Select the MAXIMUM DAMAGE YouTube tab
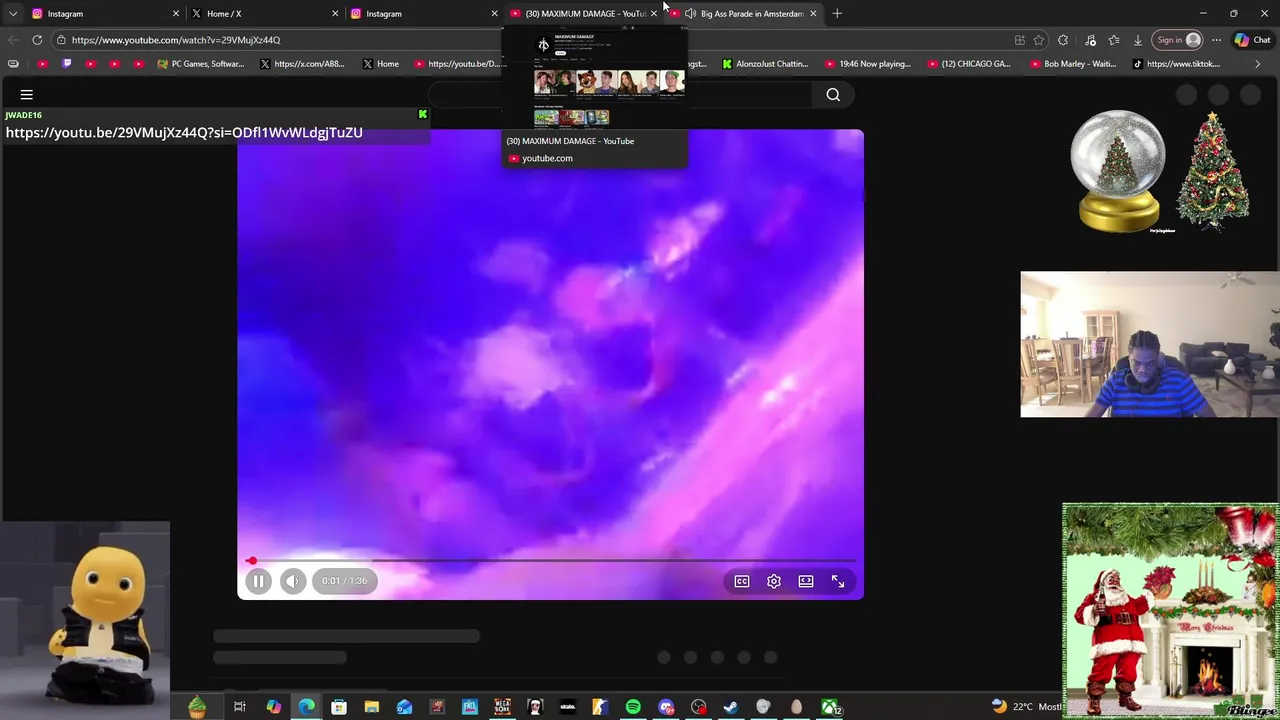 point(583,14)
